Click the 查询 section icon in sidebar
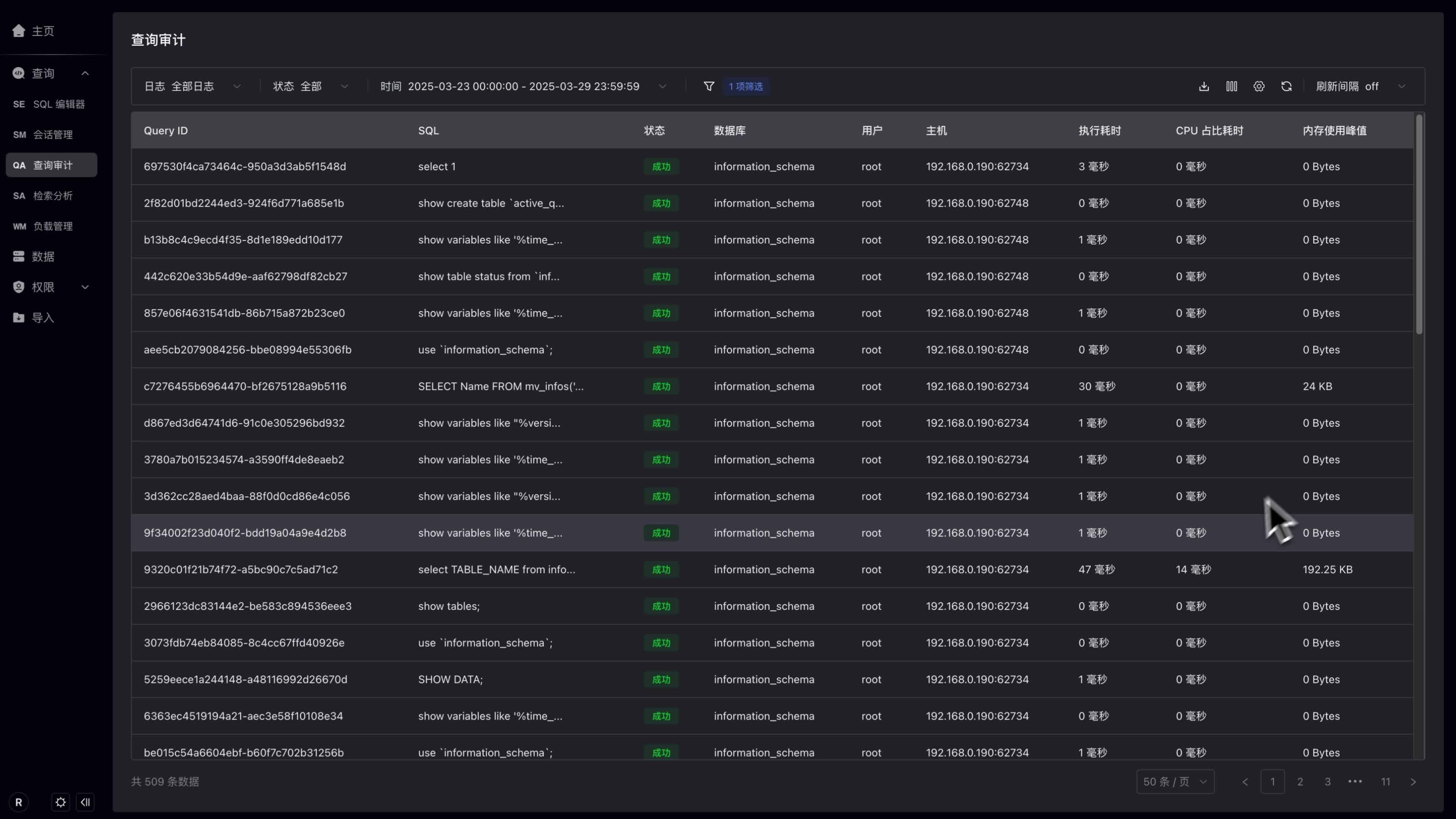The image size is (1456, 819). [x=19, y=73]
